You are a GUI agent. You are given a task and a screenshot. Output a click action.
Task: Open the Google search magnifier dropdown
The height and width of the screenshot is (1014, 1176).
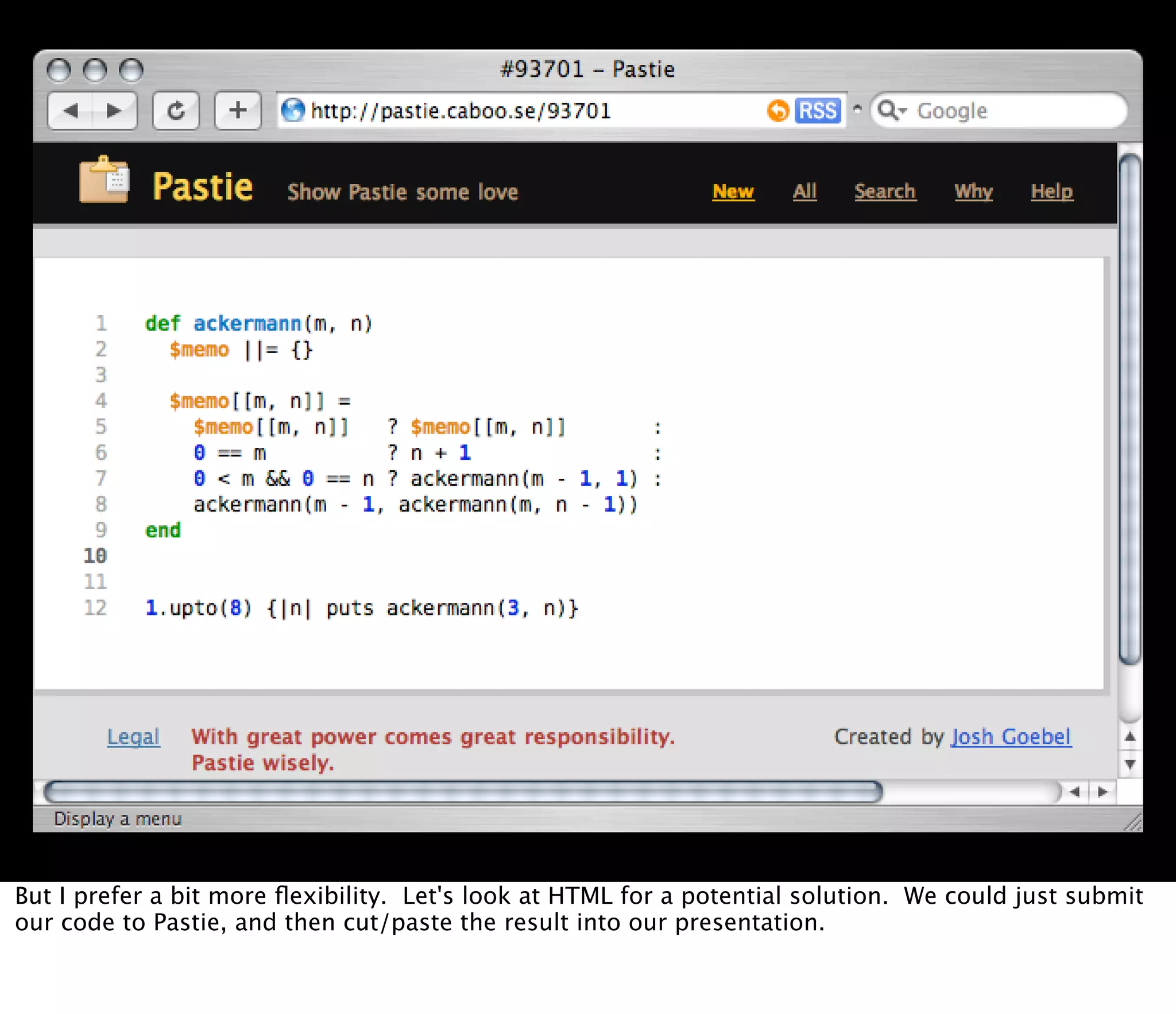[892, 110]
